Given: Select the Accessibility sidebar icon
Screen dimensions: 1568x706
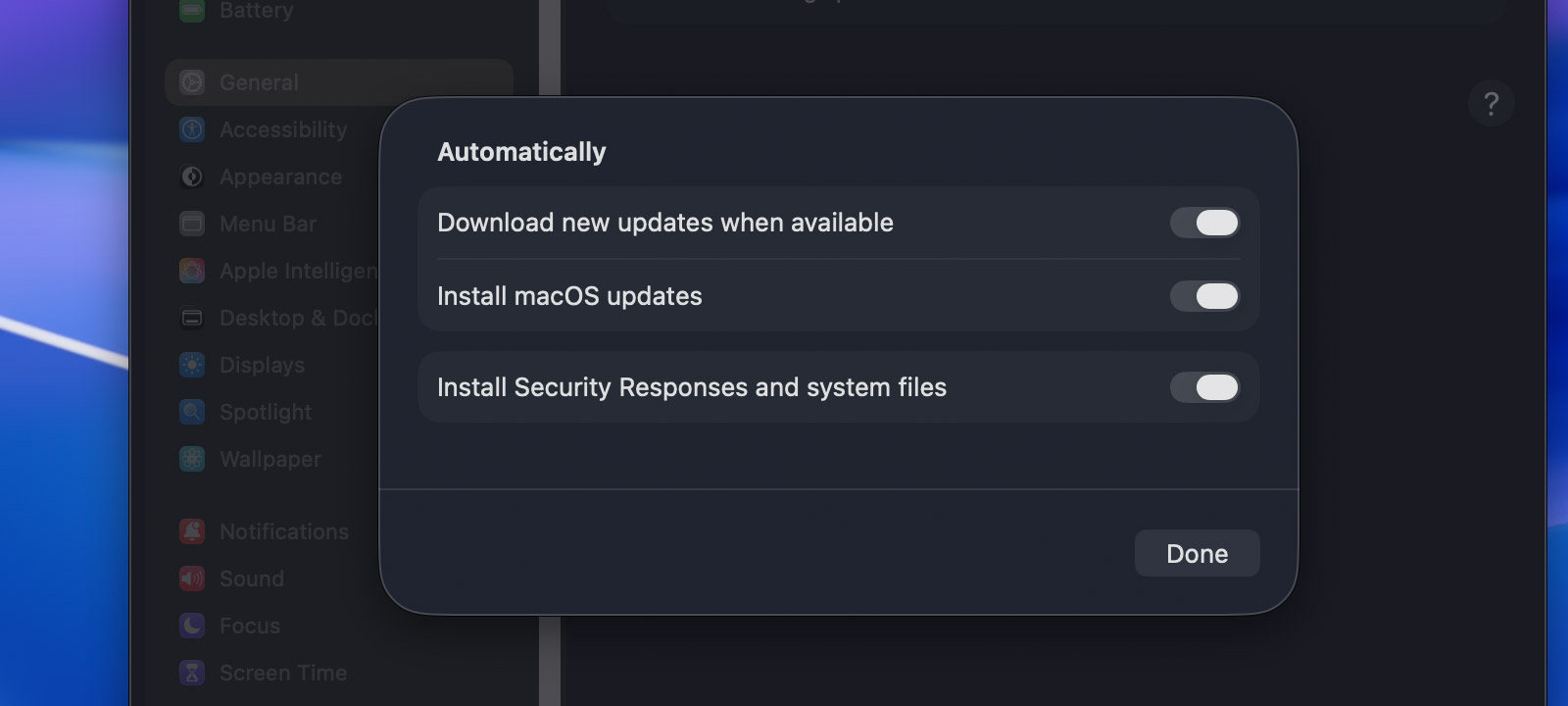Looking at the screenshot, I should coord(192,129).
